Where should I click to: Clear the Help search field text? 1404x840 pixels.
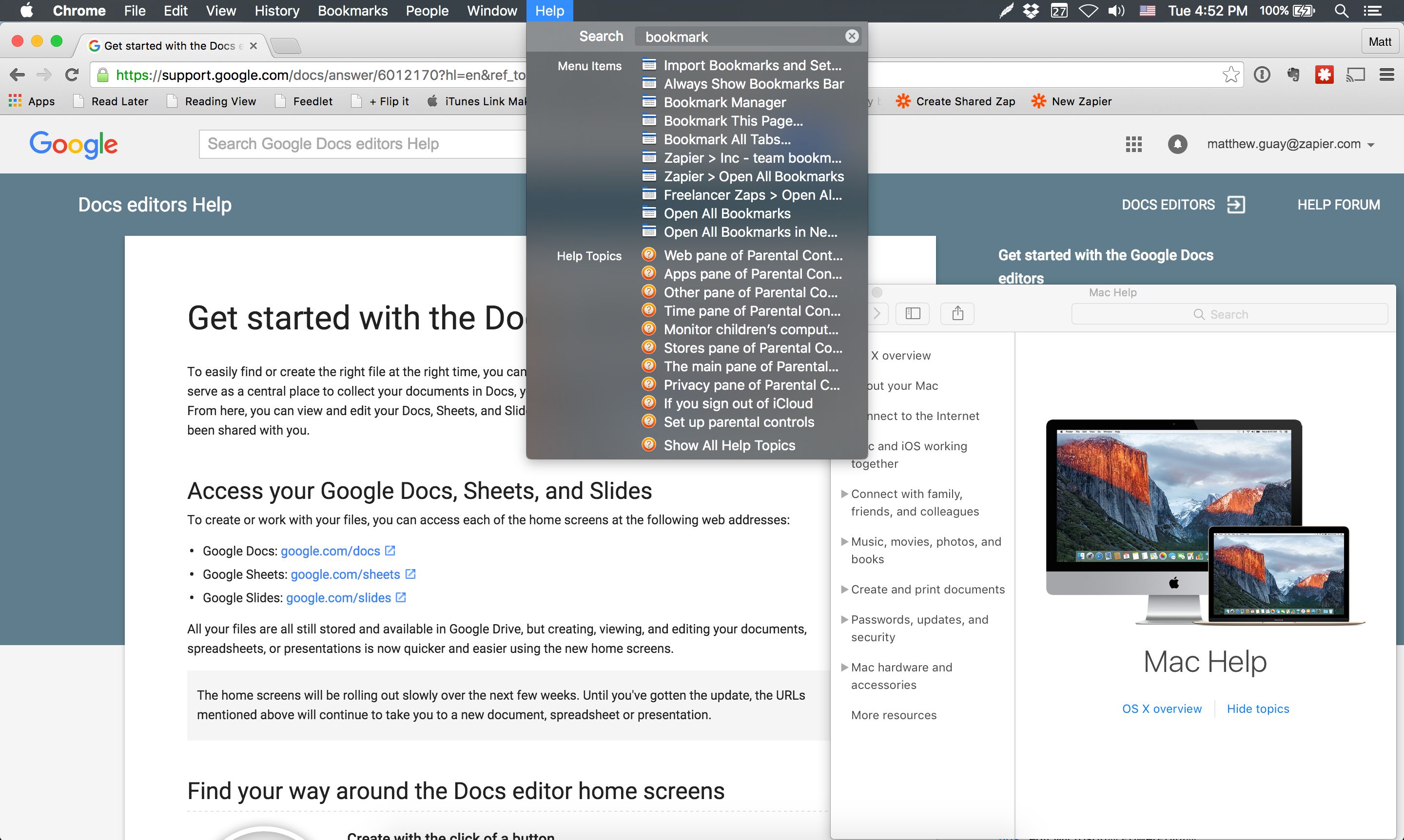(x=851, y=36)
